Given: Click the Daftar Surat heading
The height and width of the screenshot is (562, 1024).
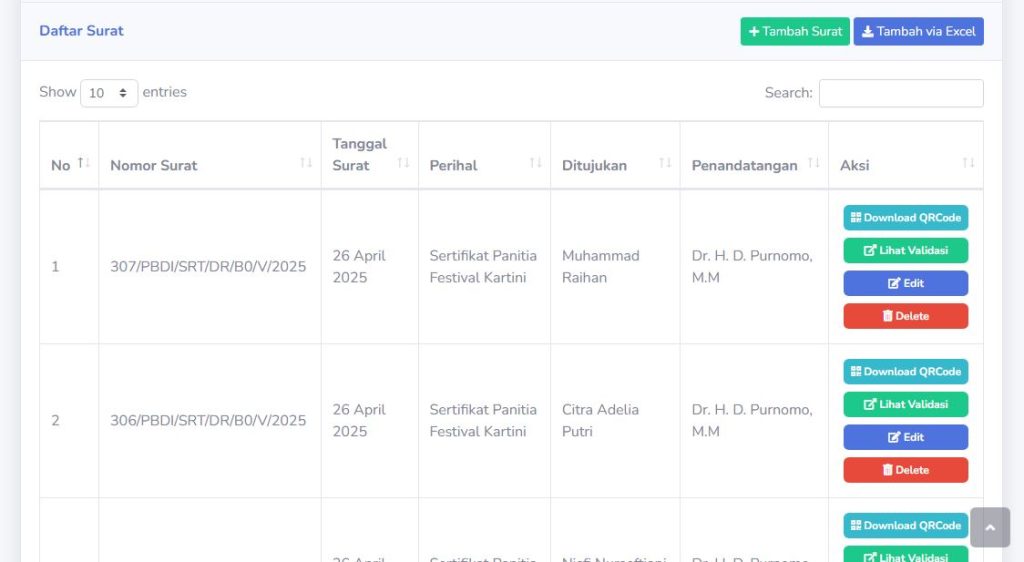Looking at the screenshot, I should 81,31.
